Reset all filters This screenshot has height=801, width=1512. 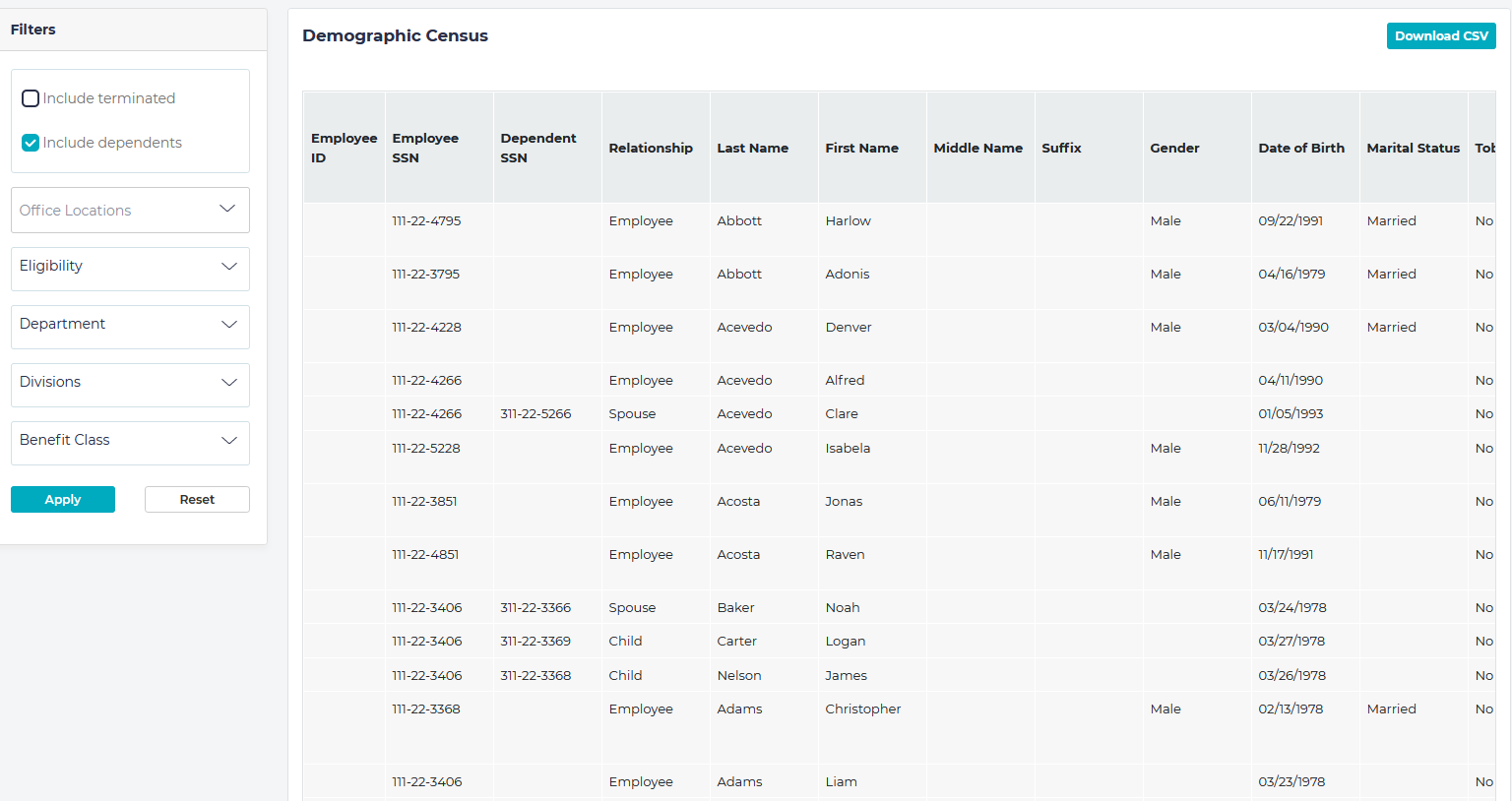tap(196, 499)
